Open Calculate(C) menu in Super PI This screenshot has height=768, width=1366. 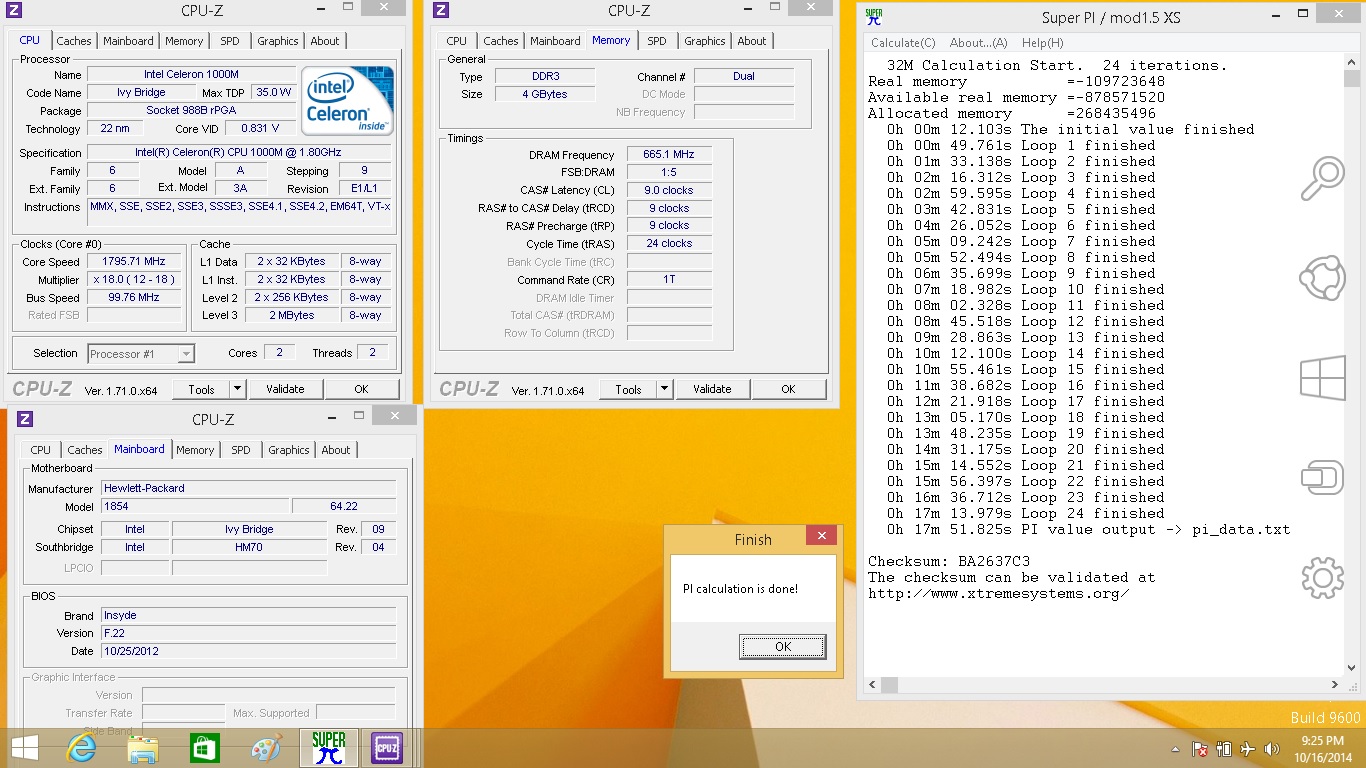coord(903,43)
